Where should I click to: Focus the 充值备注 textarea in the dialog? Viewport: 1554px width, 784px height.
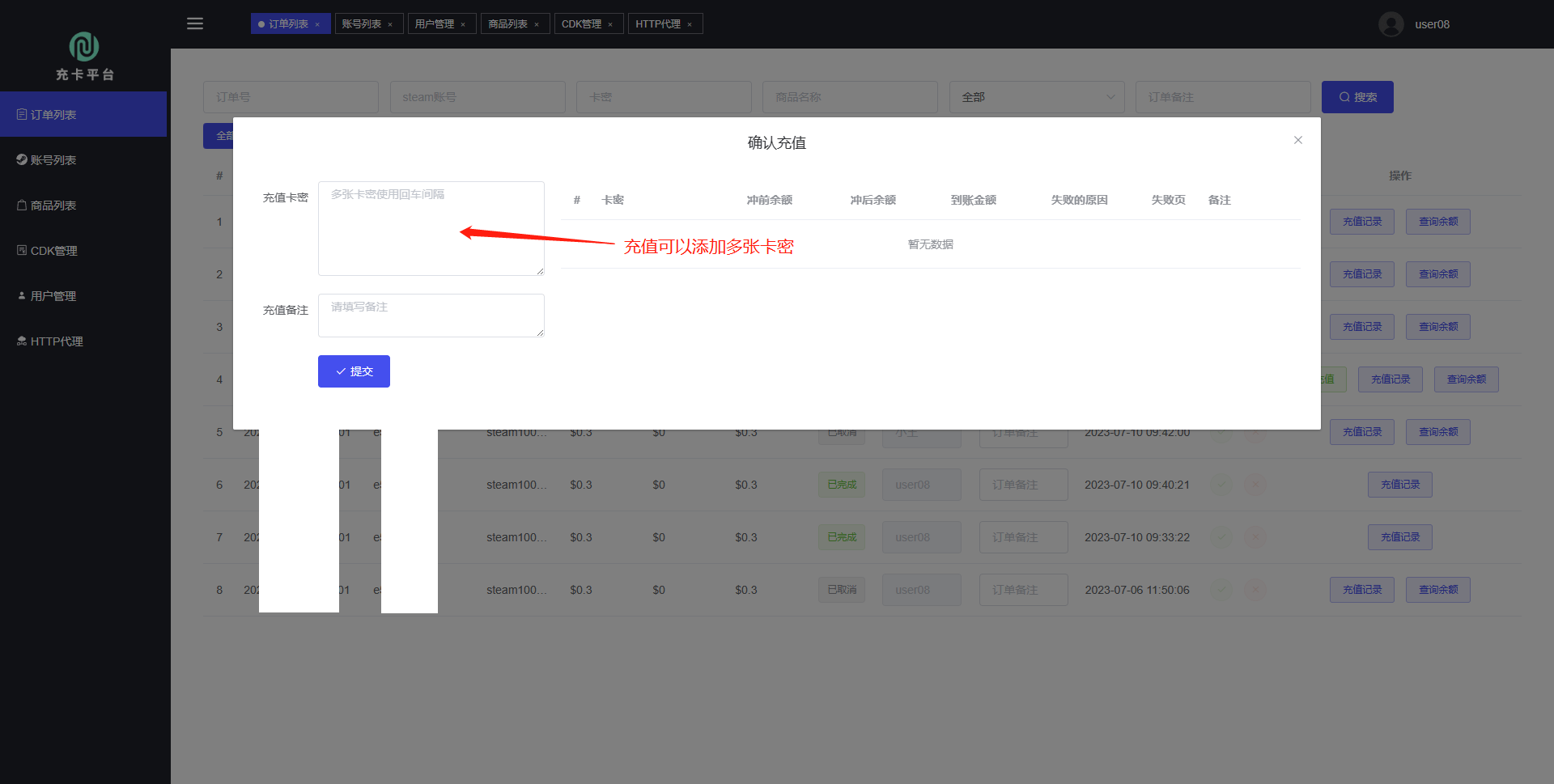click(431, 316)
